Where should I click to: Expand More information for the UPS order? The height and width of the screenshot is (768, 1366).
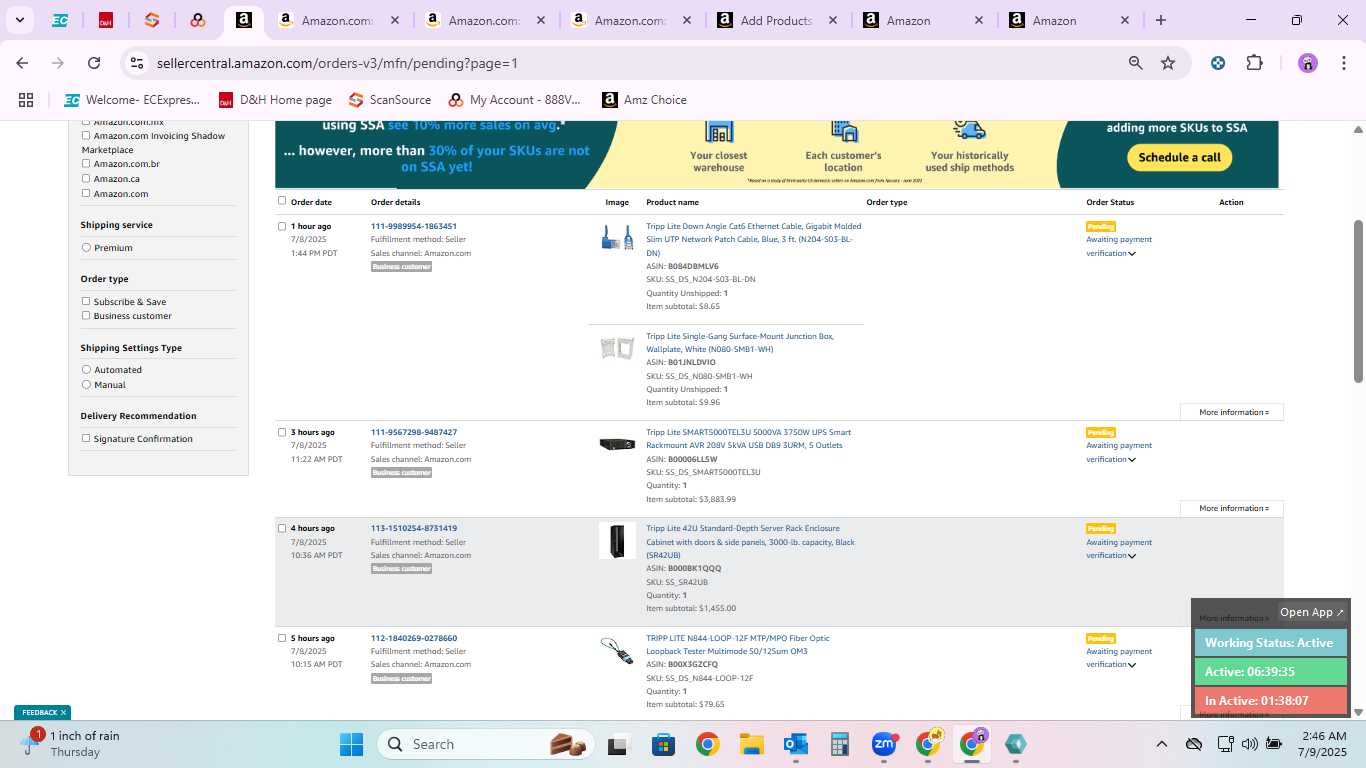[x=1232, y=508]
